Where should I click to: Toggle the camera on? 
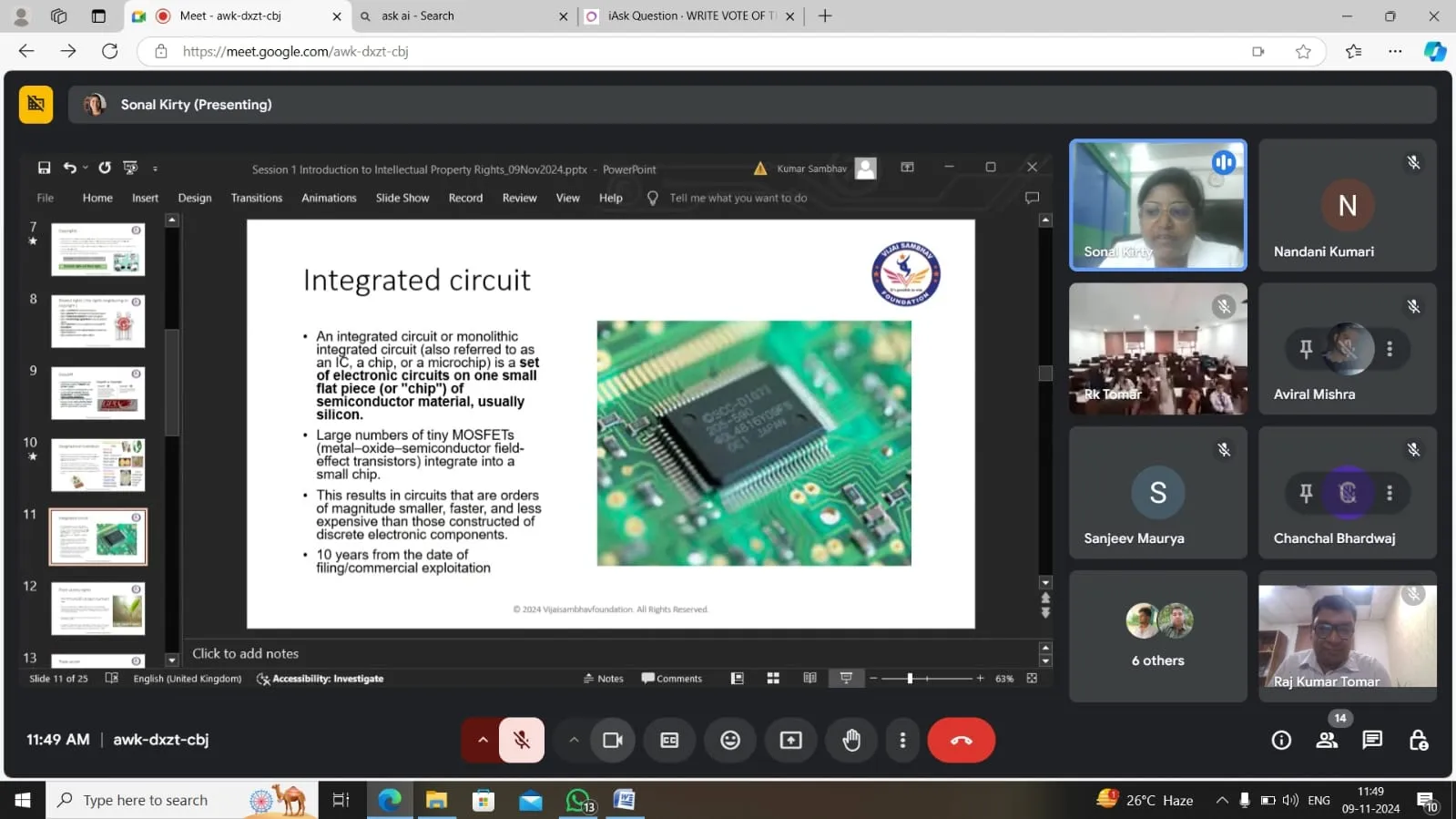613,740
